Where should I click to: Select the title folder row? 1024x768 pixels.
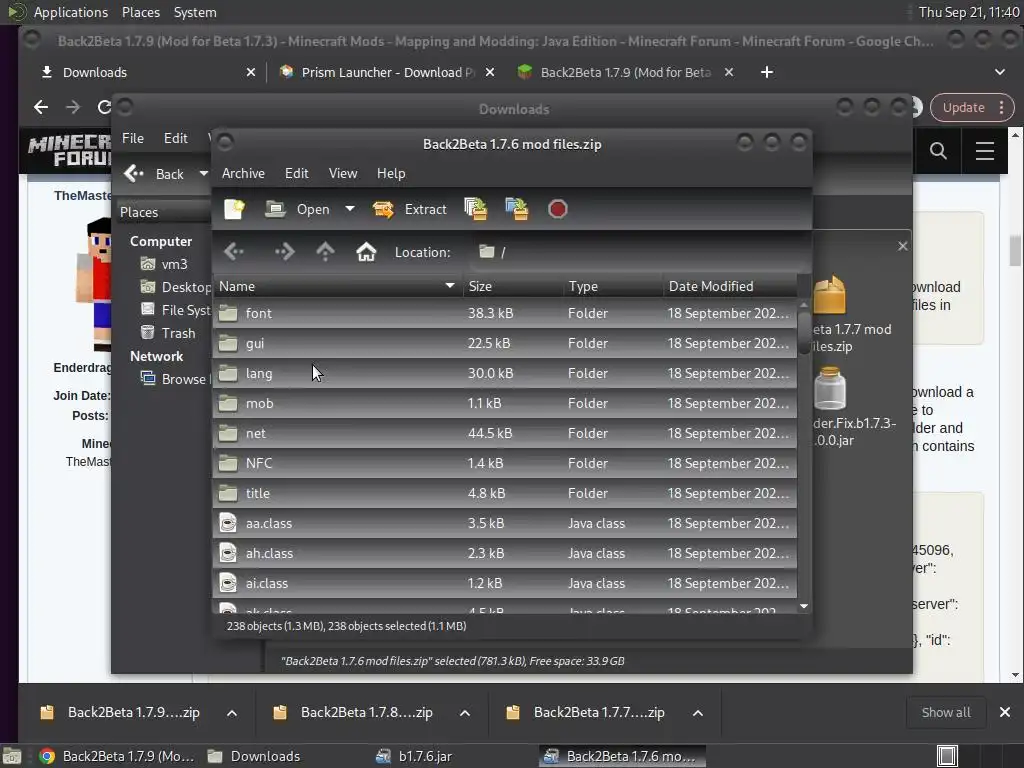[x=504, y=493]
